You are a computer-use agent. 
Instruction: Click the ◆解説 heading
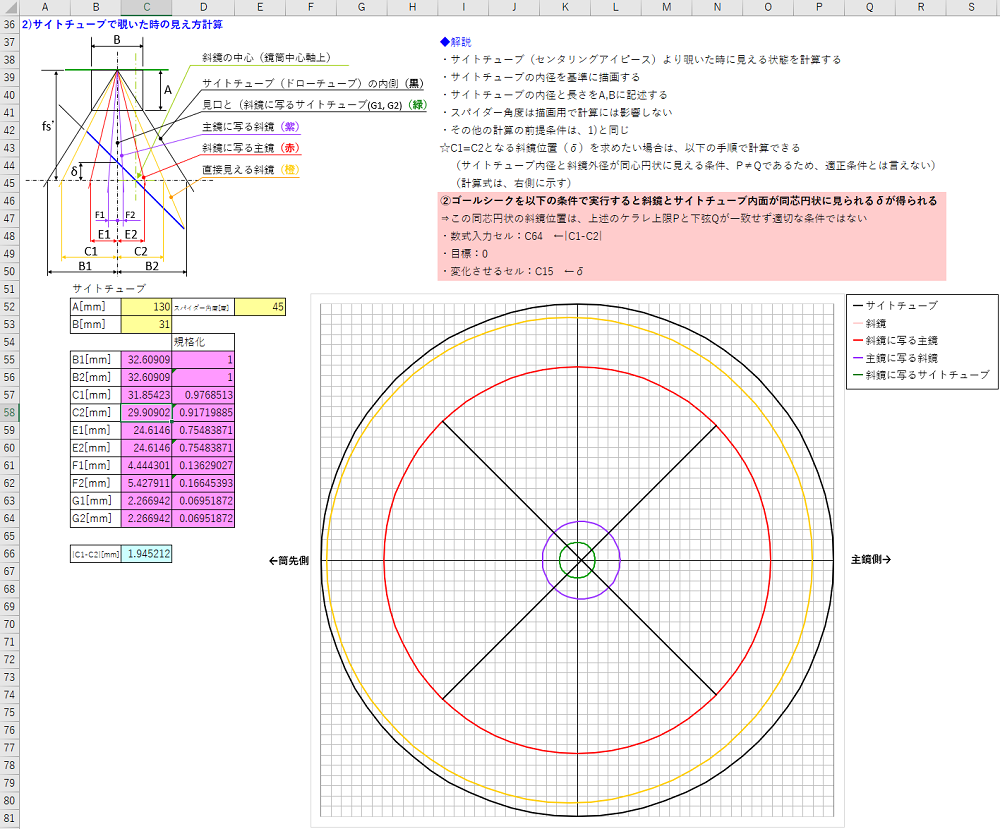pos(455,42)
